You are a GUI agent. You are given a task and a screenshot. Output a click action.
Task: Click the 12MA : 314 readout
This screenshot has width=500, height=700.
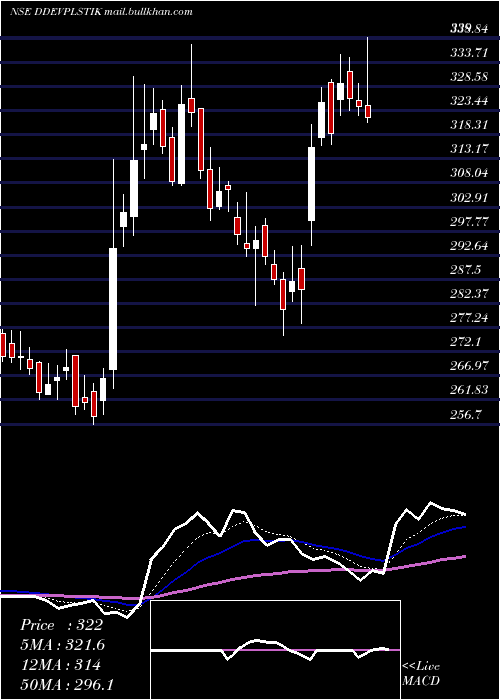pos(60,665)
